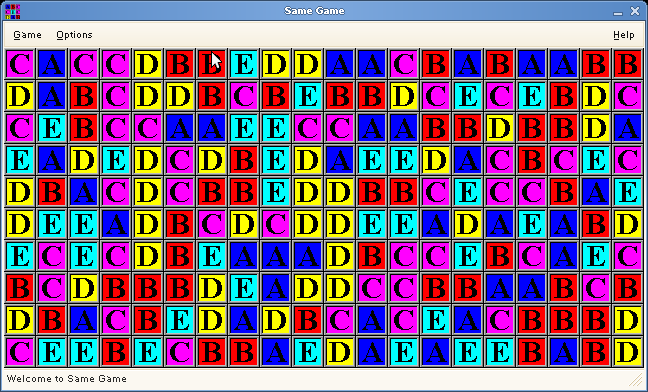Click the only cyan E tile in the top row
This screenshot has width=648, height=392.
244,64
